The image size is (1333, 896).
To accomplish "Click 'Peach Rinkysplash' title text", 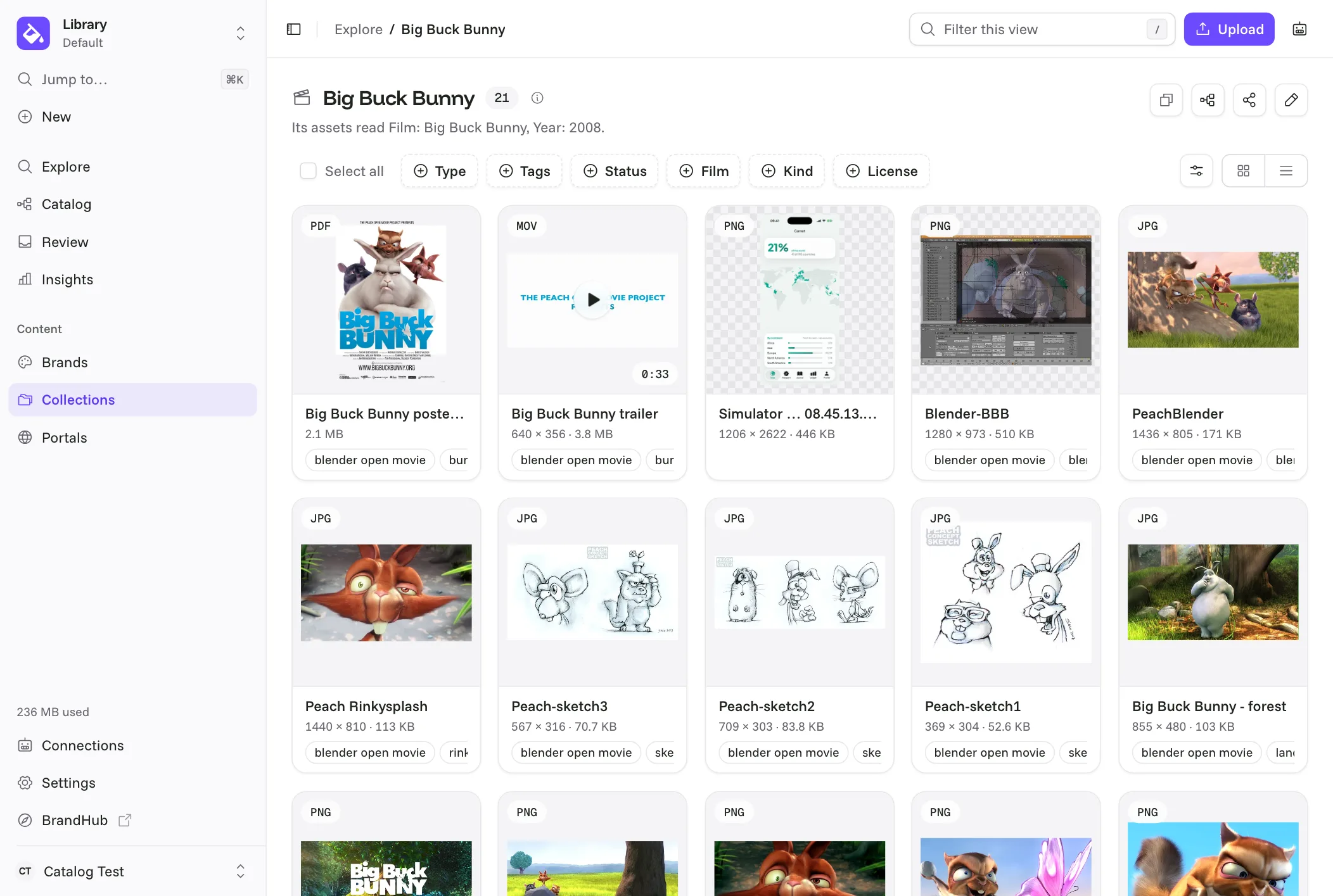I will click(x=366, y=706).
